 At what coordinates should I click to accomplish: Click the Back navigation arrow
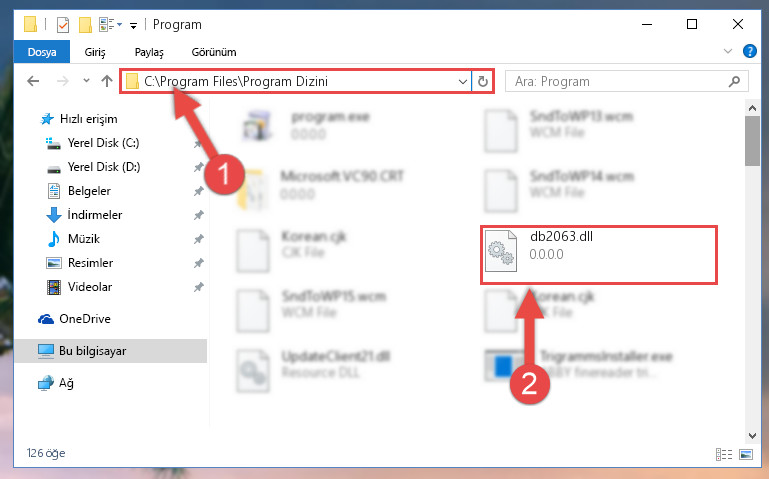coord(33,81)
